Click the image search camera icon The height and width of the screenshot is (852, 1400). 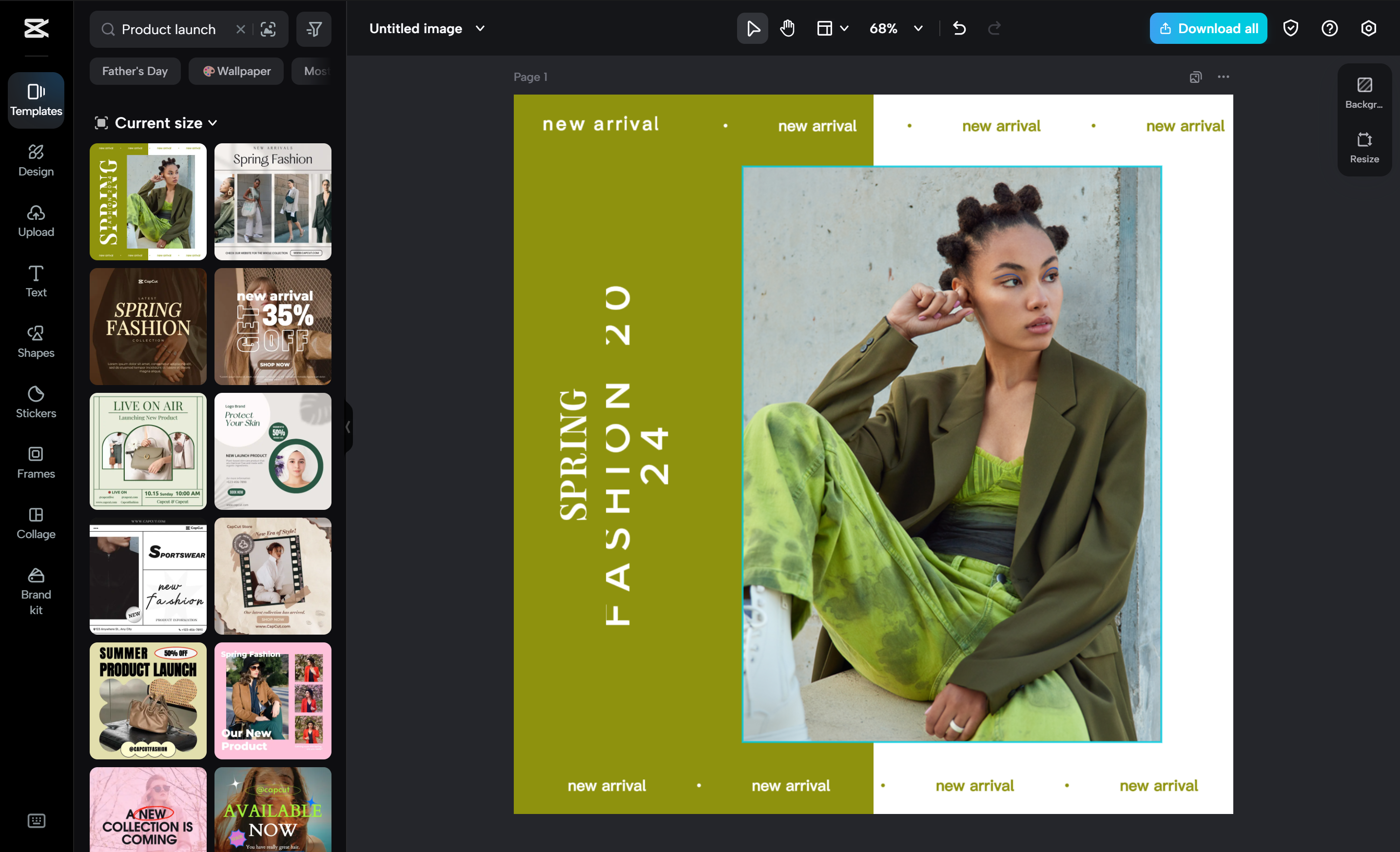(268, 29)
